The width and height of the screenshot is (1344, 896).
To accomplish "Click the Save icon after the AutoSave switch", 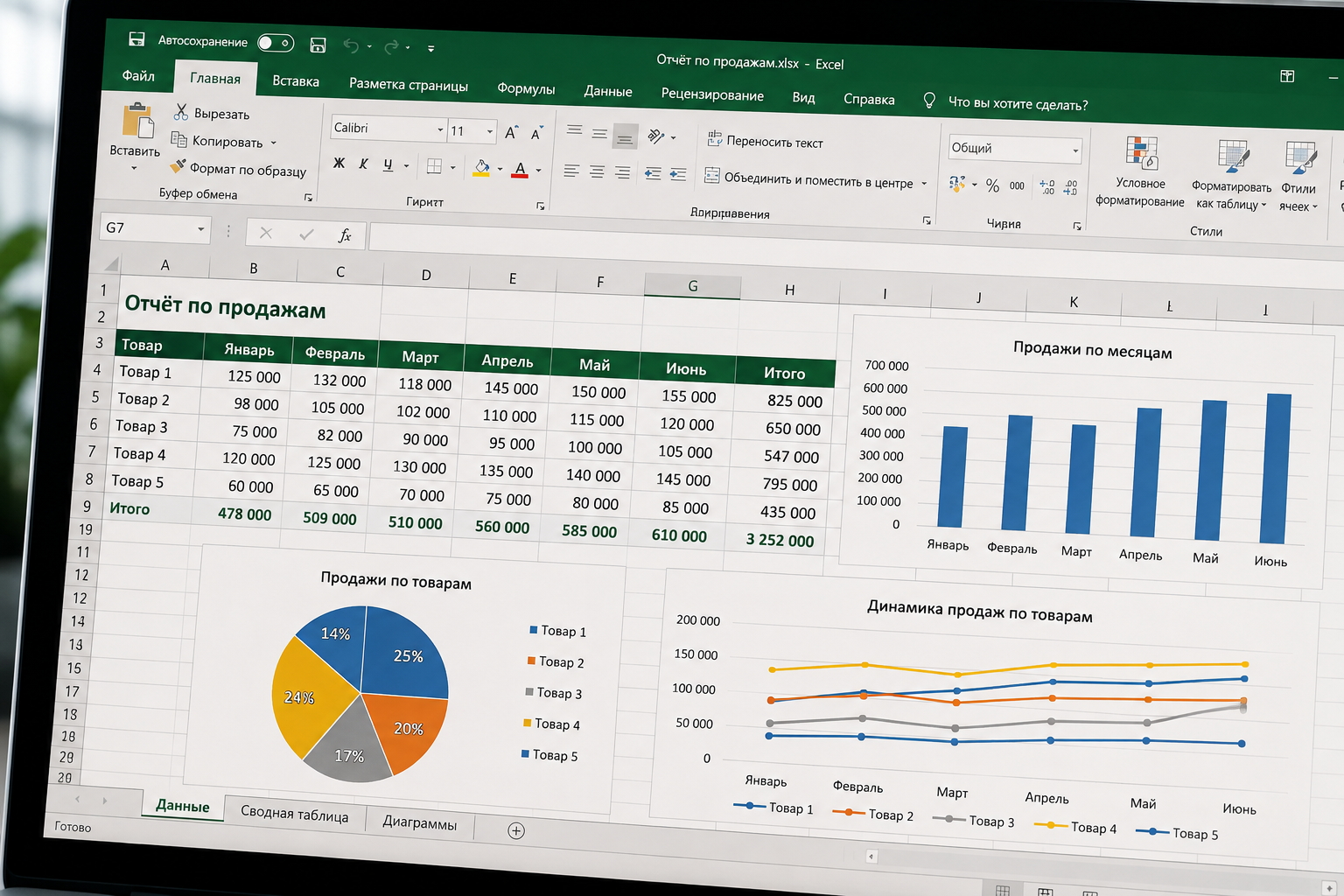I will (x=318, y=45).
